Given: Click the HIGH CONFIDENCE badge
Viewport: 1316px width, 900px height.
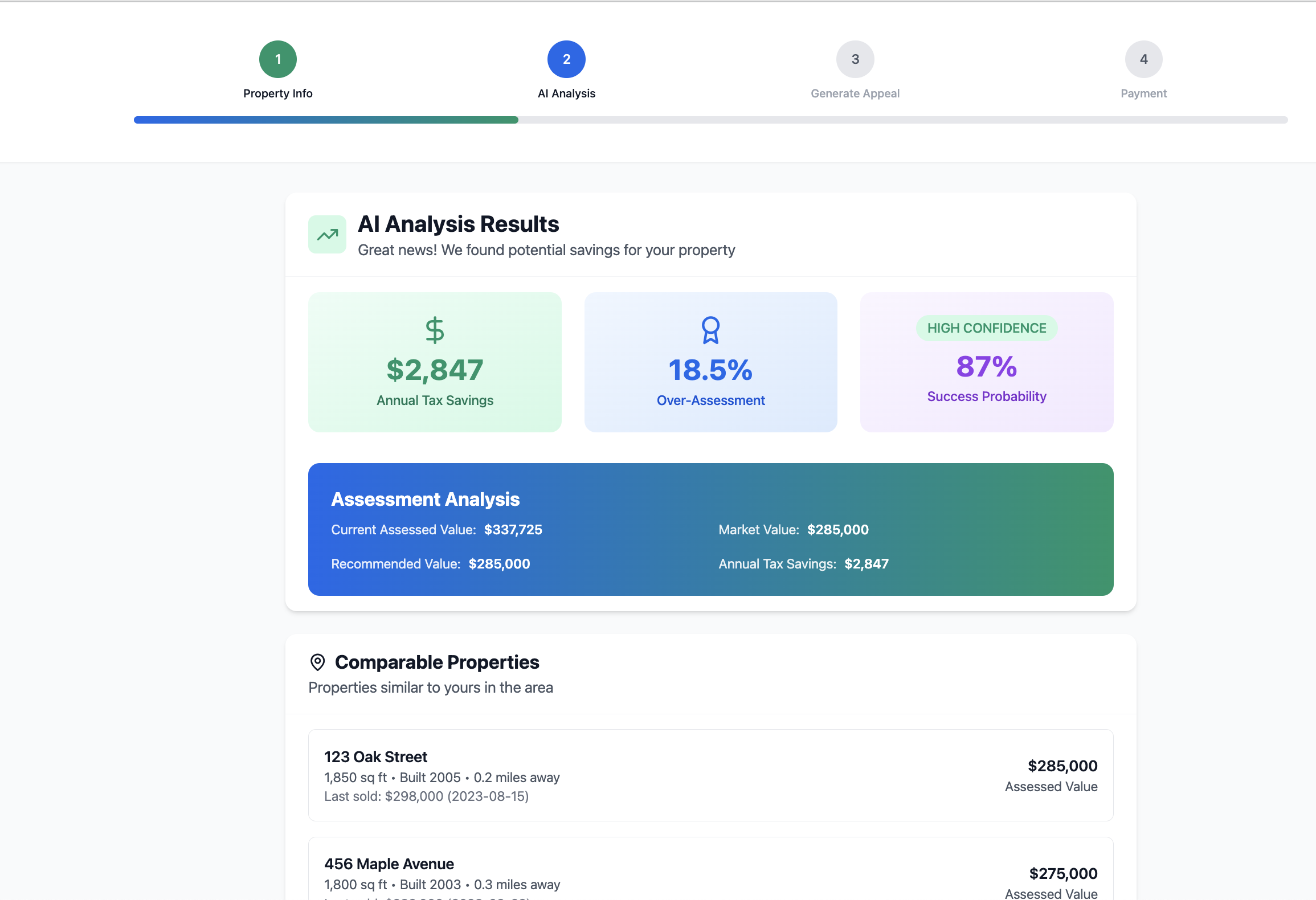Looking at the screenshot, I should tap(987, 328).
